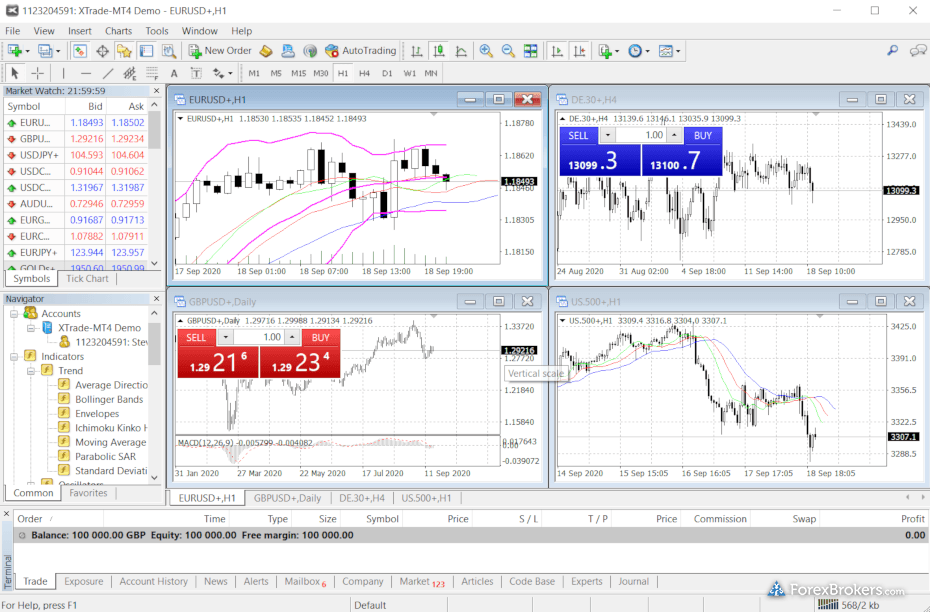Open the Strategy Tester icon
This screenshot has height=612, width=930.
tap(169, 51)
